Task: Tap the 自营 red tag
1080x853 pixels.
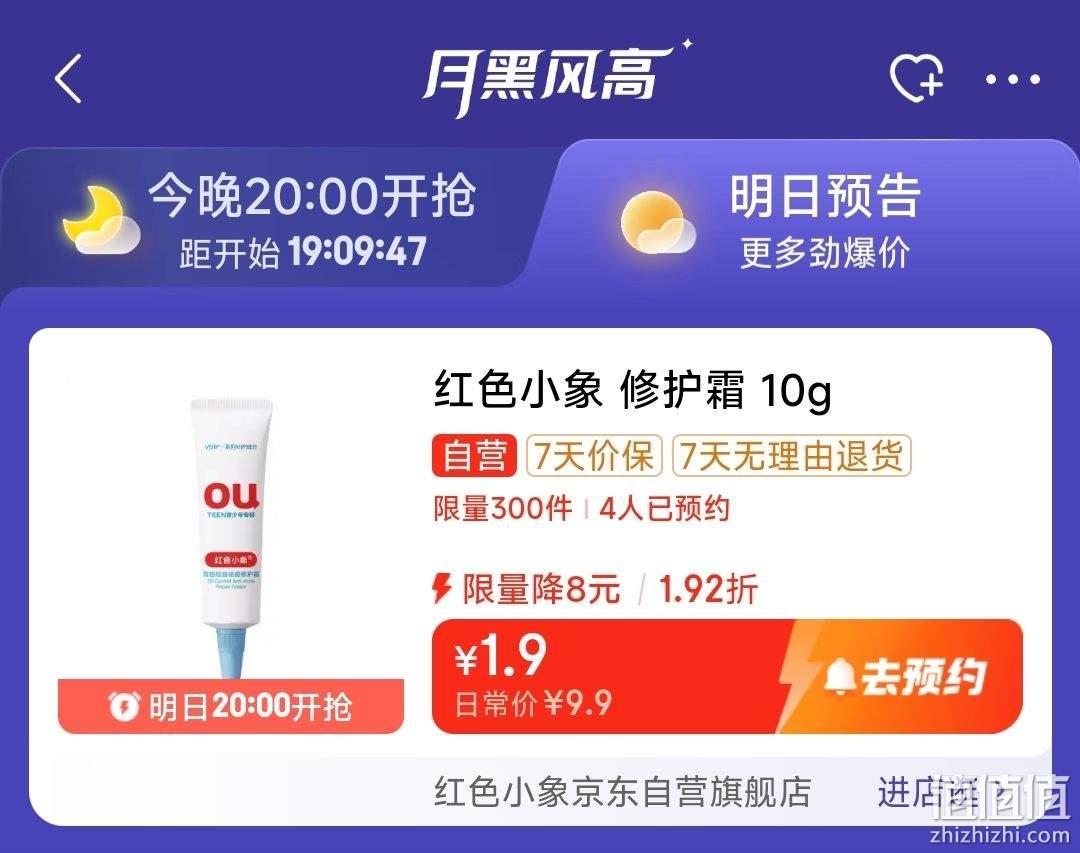Action: click(474, 455)
